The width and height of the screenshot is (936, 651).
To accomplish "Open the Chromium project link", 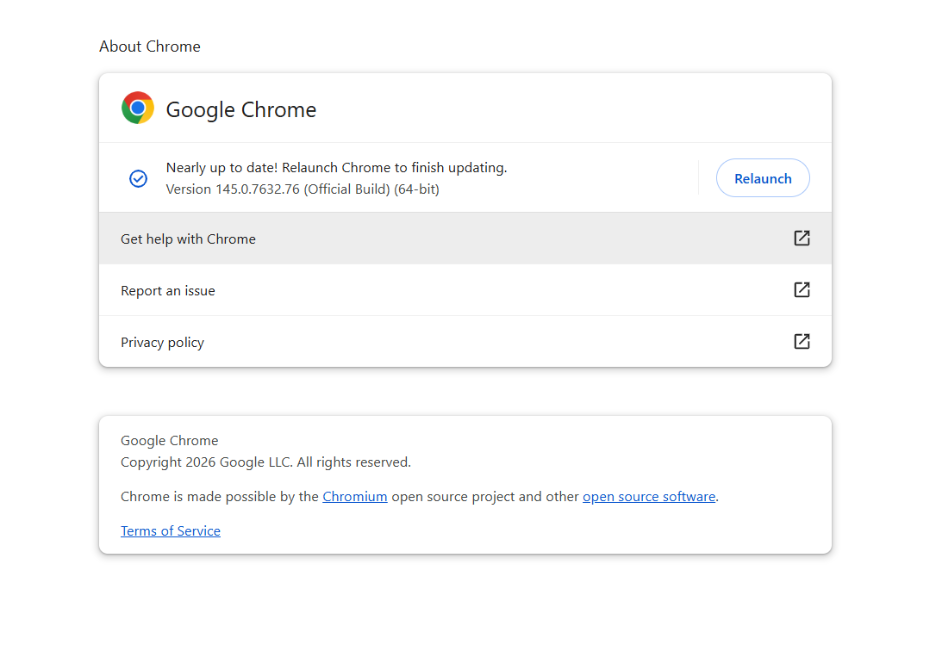I will point(355,496).
